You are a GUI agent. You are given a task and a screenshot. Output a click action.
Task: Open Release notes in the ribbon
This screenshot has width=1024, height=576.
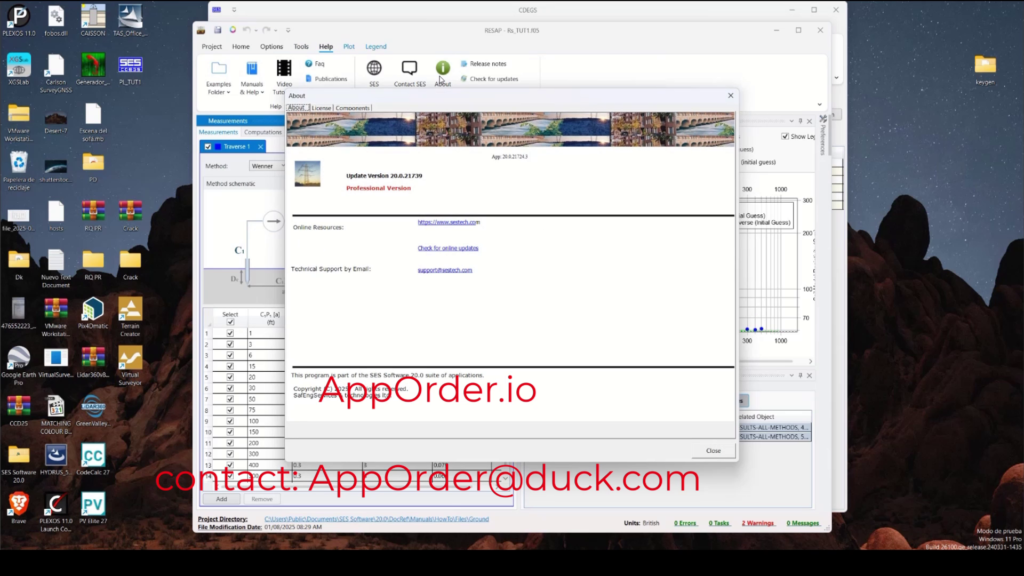483,64
